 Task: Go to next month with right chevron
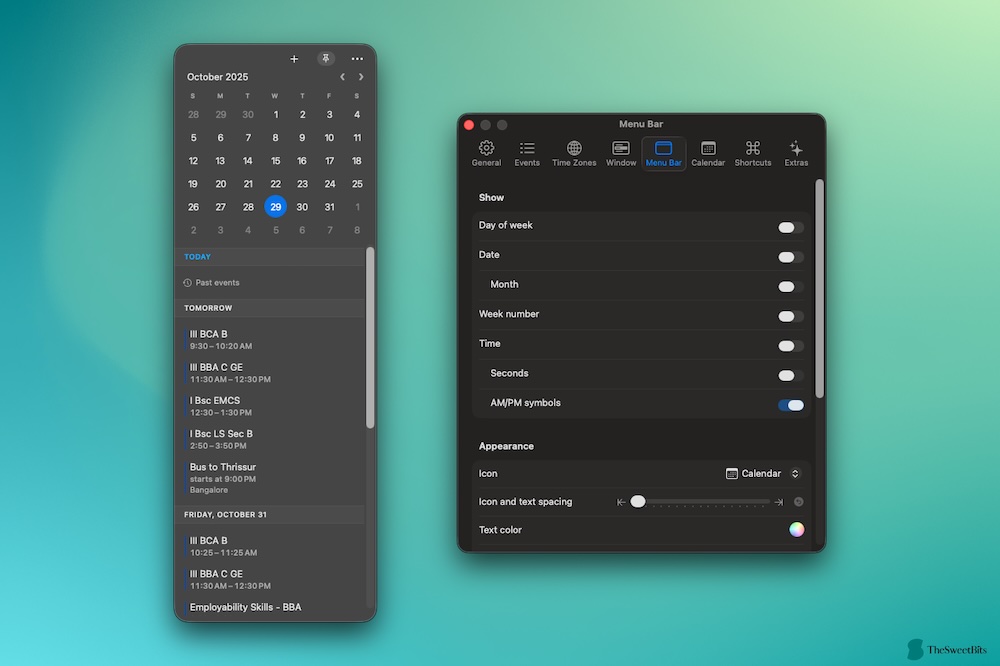[x=361, y=77]
